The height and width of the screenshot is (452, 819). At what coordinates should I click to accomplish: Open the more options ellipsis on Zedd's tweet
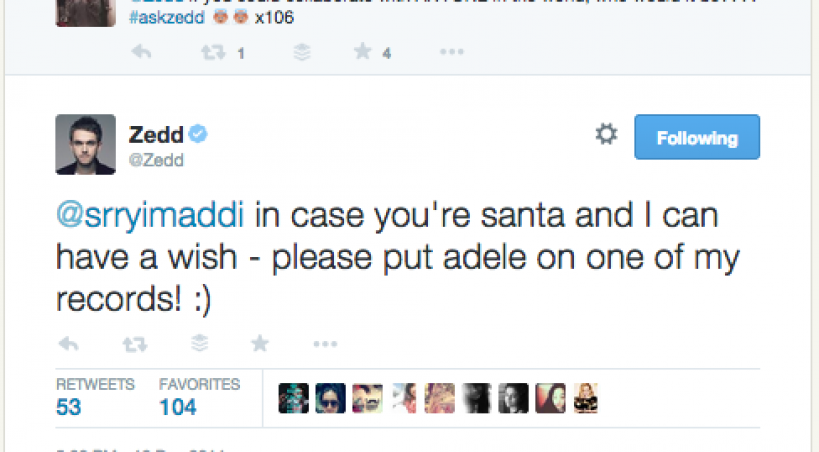(x=325, y=344)
